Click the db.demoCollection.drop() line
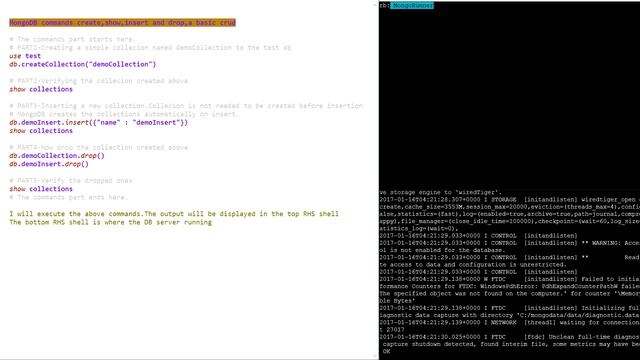The width and height of the screenshot is (640, 360). pos(57,156)
